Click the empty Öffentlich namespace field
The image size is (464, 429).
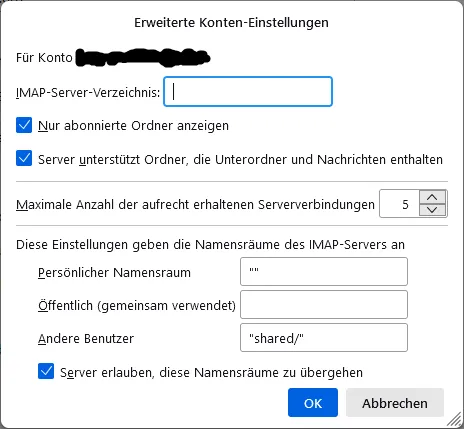324,304
